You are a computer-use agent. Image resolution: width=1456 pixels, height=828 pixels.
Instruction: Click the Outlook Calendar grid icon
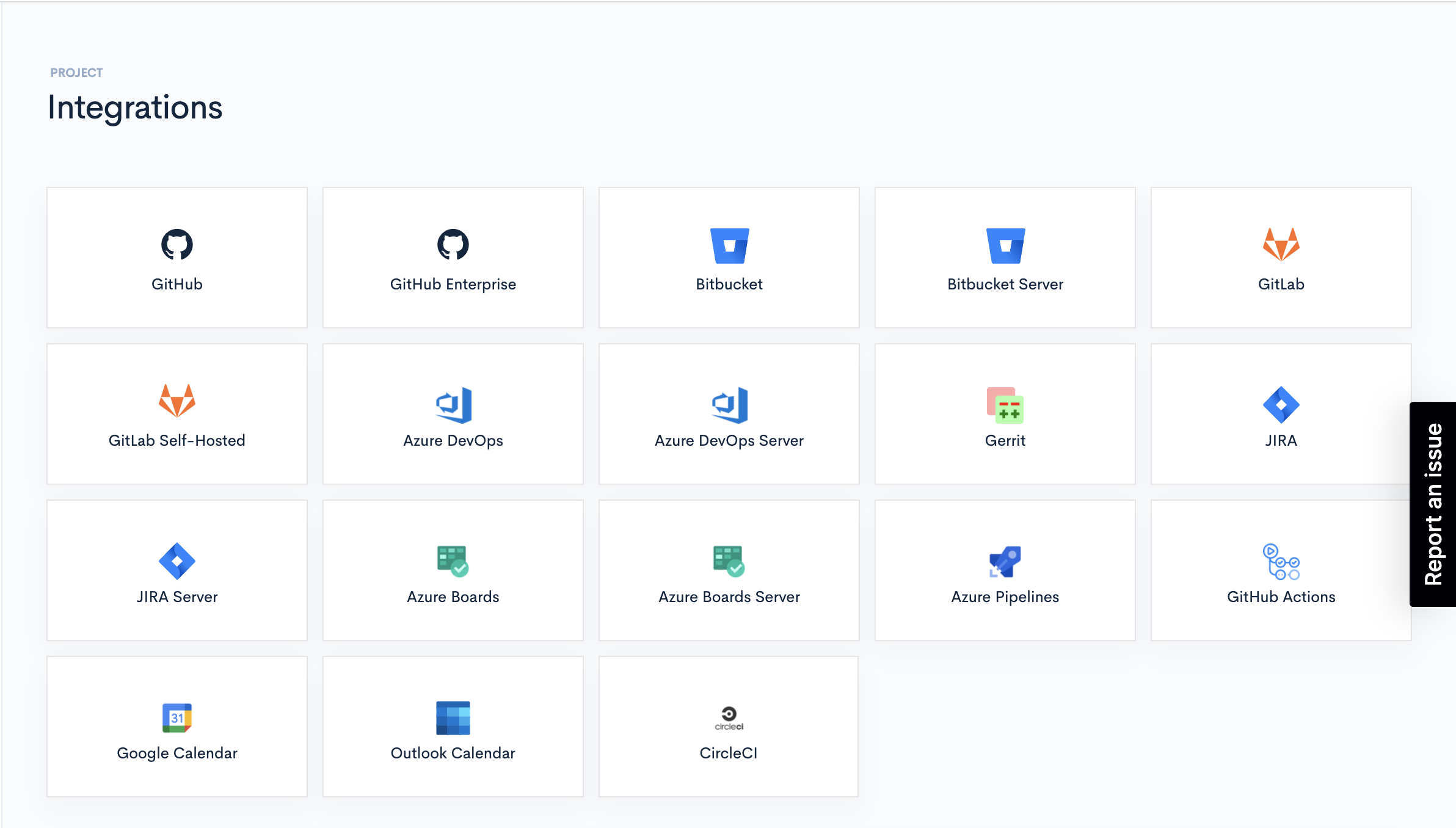coord(453,717)
